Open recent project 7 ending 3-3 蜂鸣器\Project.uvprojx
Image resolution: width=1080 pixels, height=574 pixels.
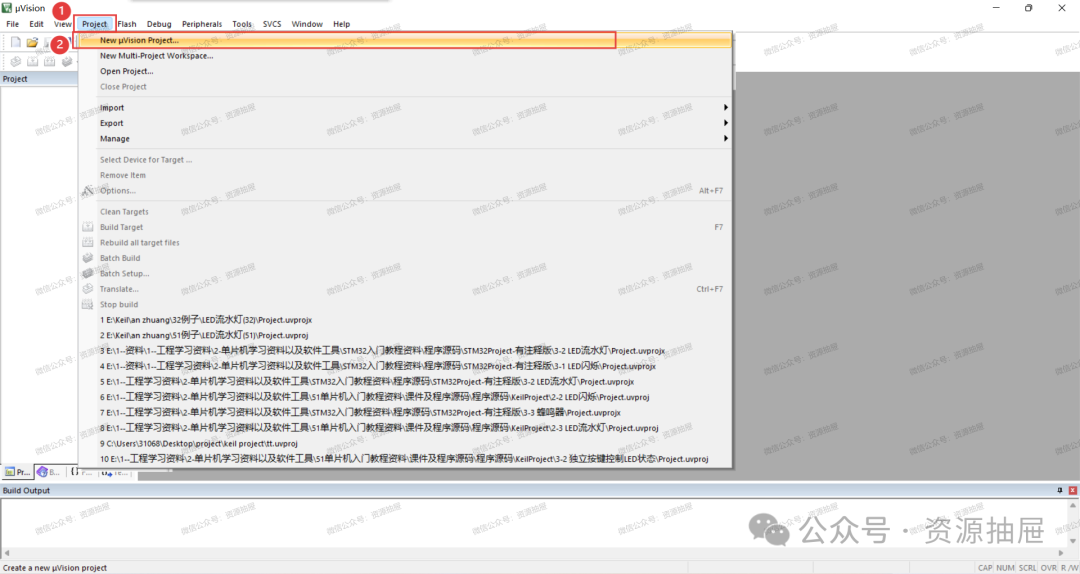click(406, 412)
